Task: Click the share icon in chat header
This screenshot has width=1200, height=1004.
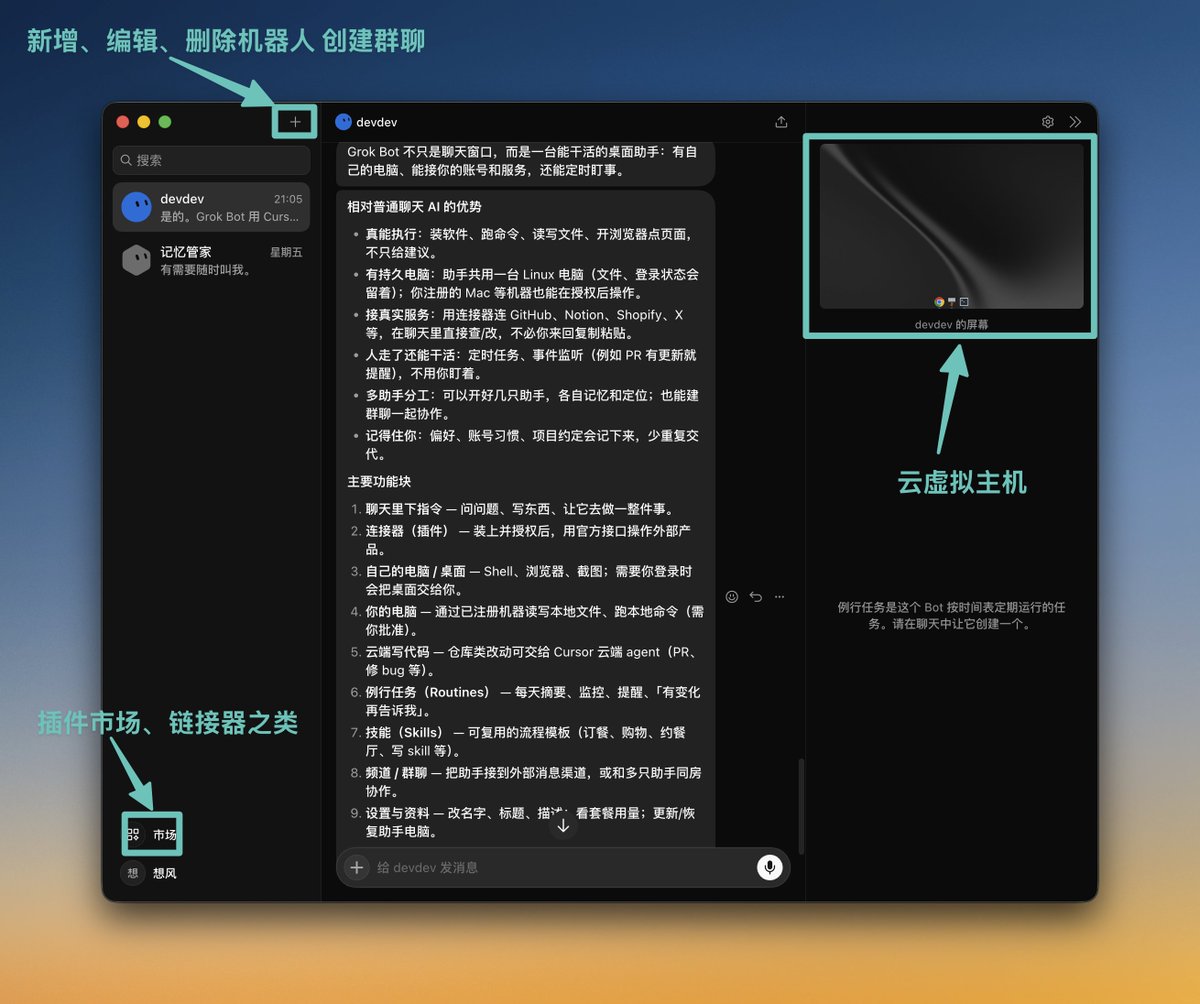Action: coord(781,122)
